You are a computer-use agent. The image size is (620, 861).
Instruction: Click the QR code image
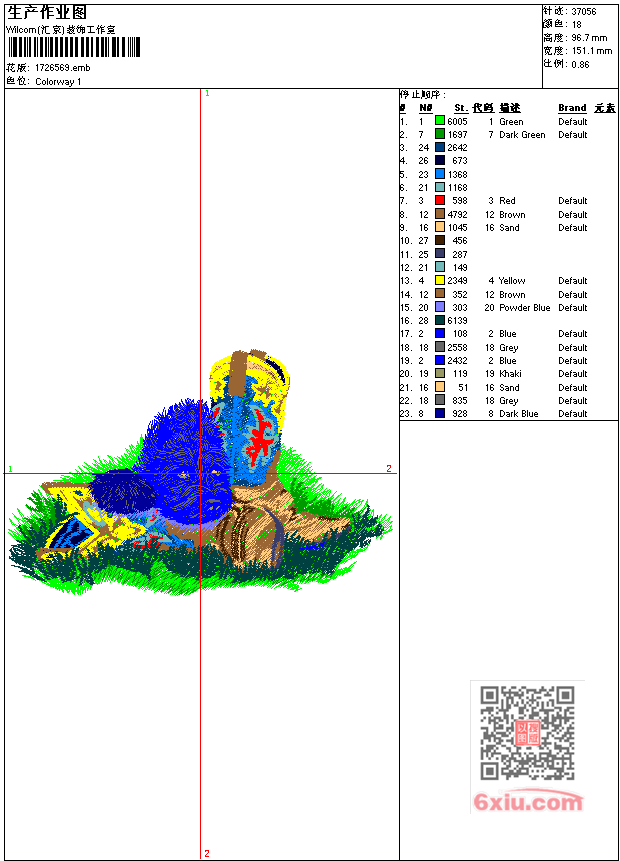pos(527,733)
